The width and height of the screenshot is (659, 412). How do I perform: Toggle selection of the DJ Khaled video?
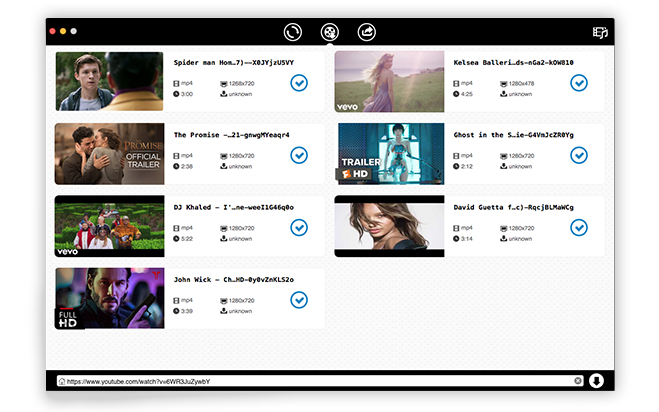298,227
